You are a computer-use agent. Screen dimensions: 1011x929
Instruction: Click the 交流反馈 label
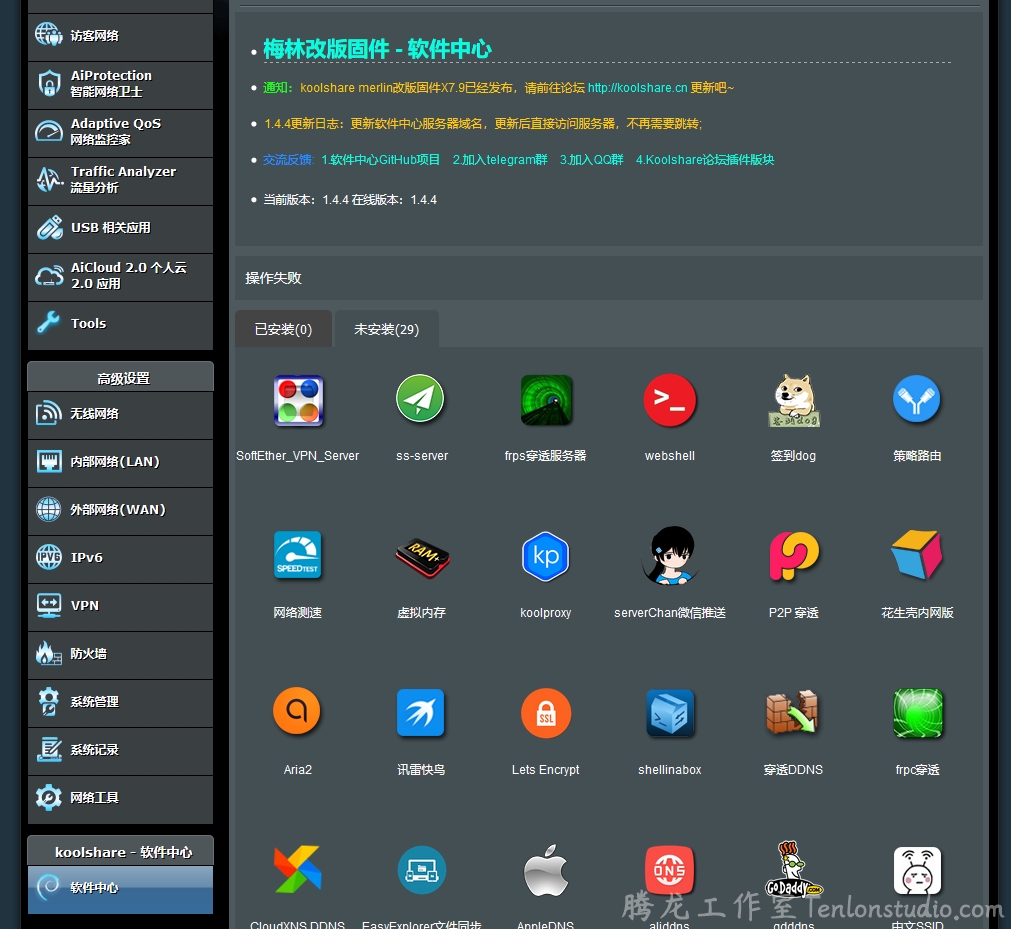coord(288,160)
